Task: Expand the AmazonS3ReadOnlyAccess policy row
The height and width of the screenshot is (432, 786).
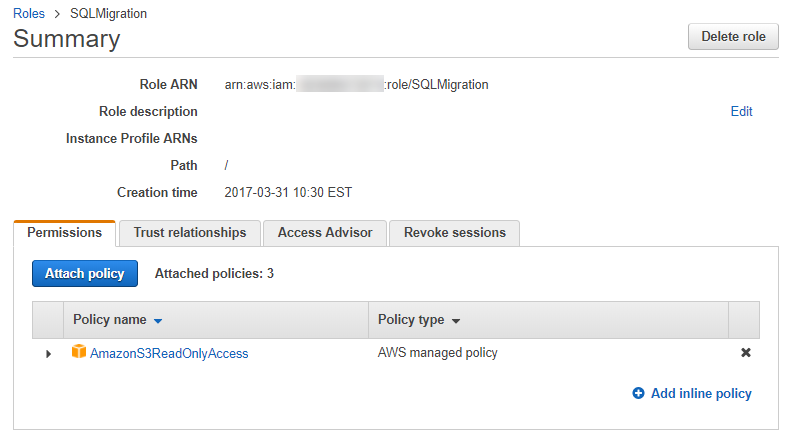Action: point(49,354)
